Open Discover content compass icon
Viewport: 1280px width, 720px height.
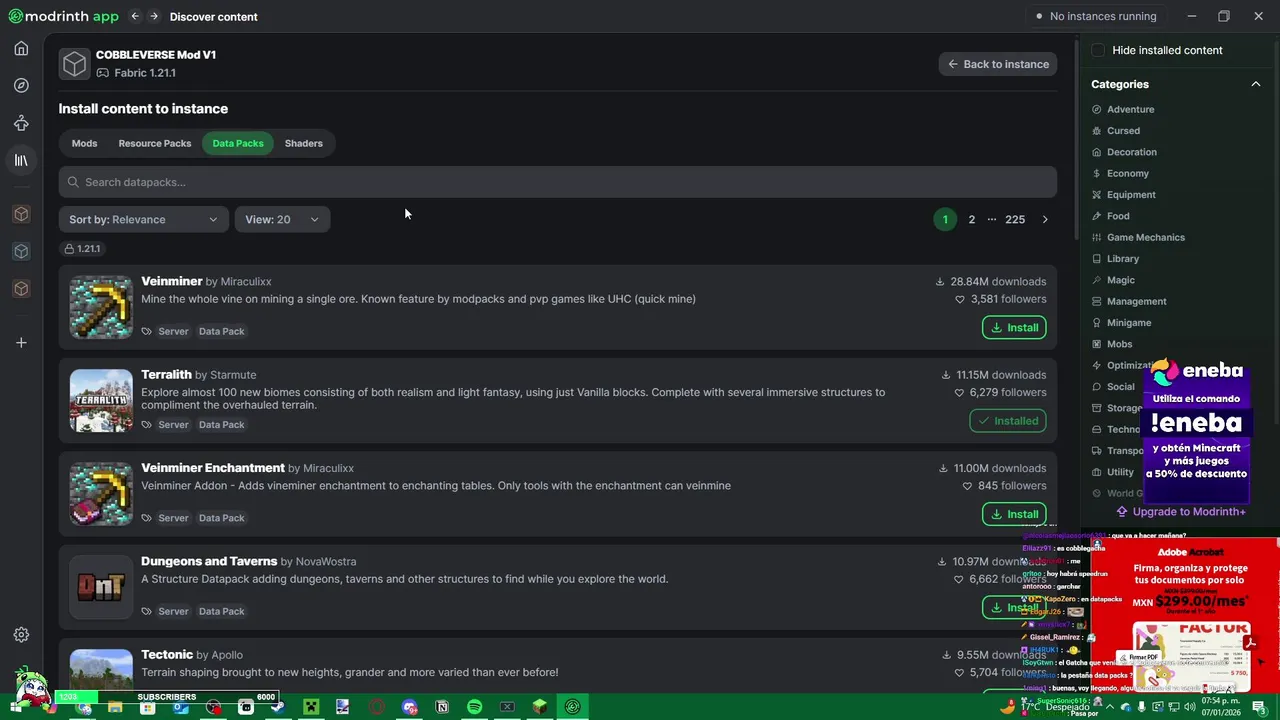coord(21,86)
